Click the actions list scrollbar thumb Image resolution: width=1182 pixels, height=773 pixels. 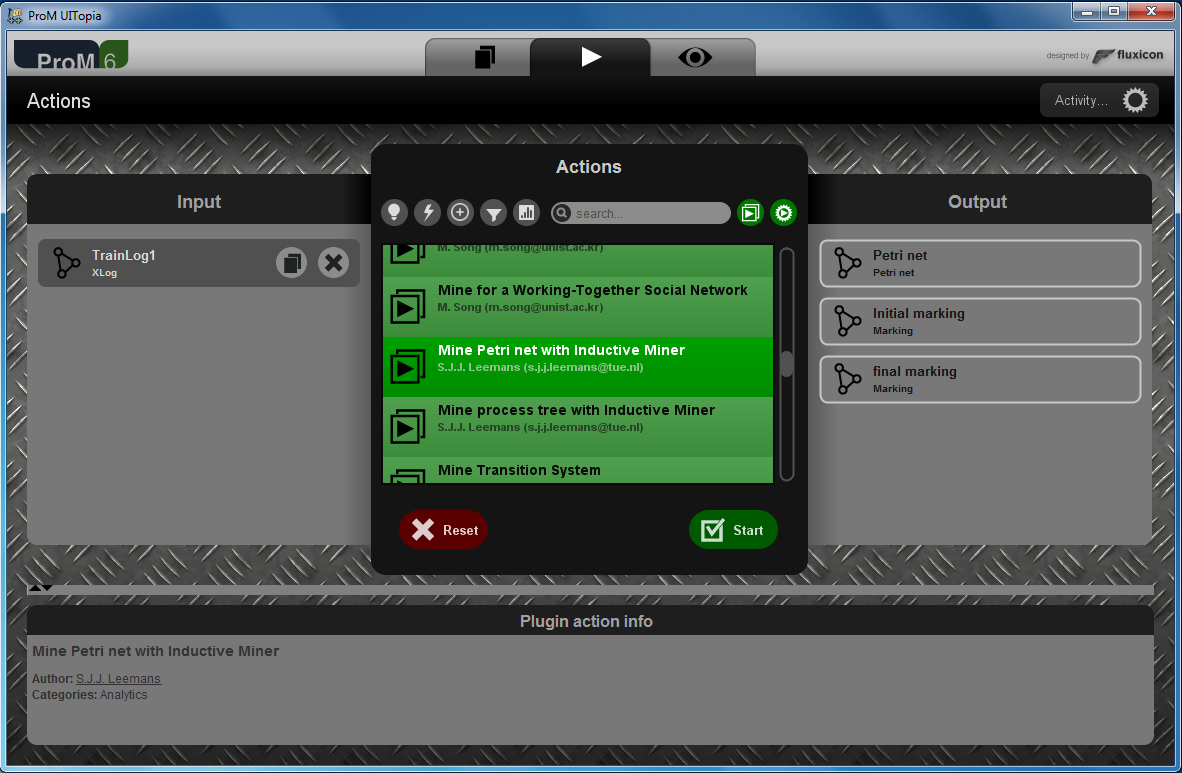pyautogui.click(x=786, y=363)
